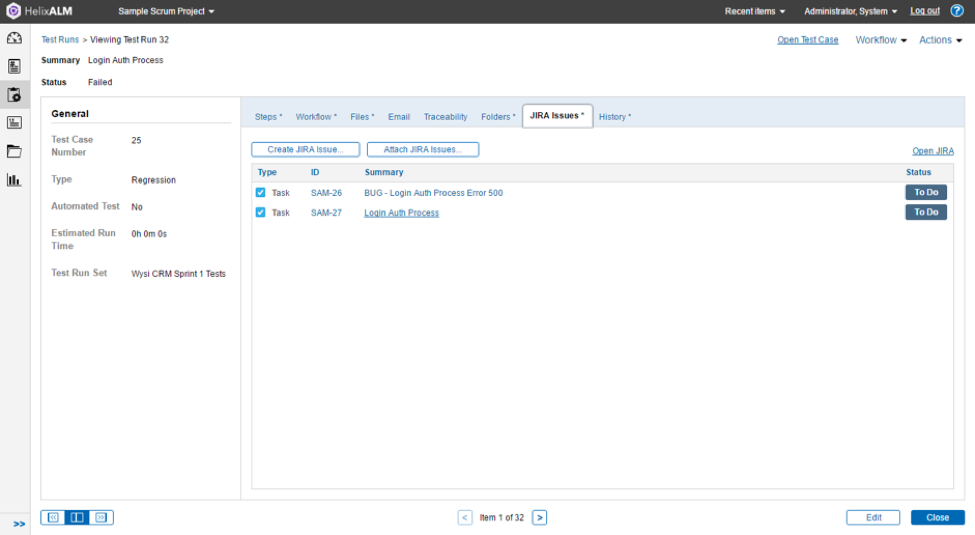Switch to the Workflow tab

316,117
